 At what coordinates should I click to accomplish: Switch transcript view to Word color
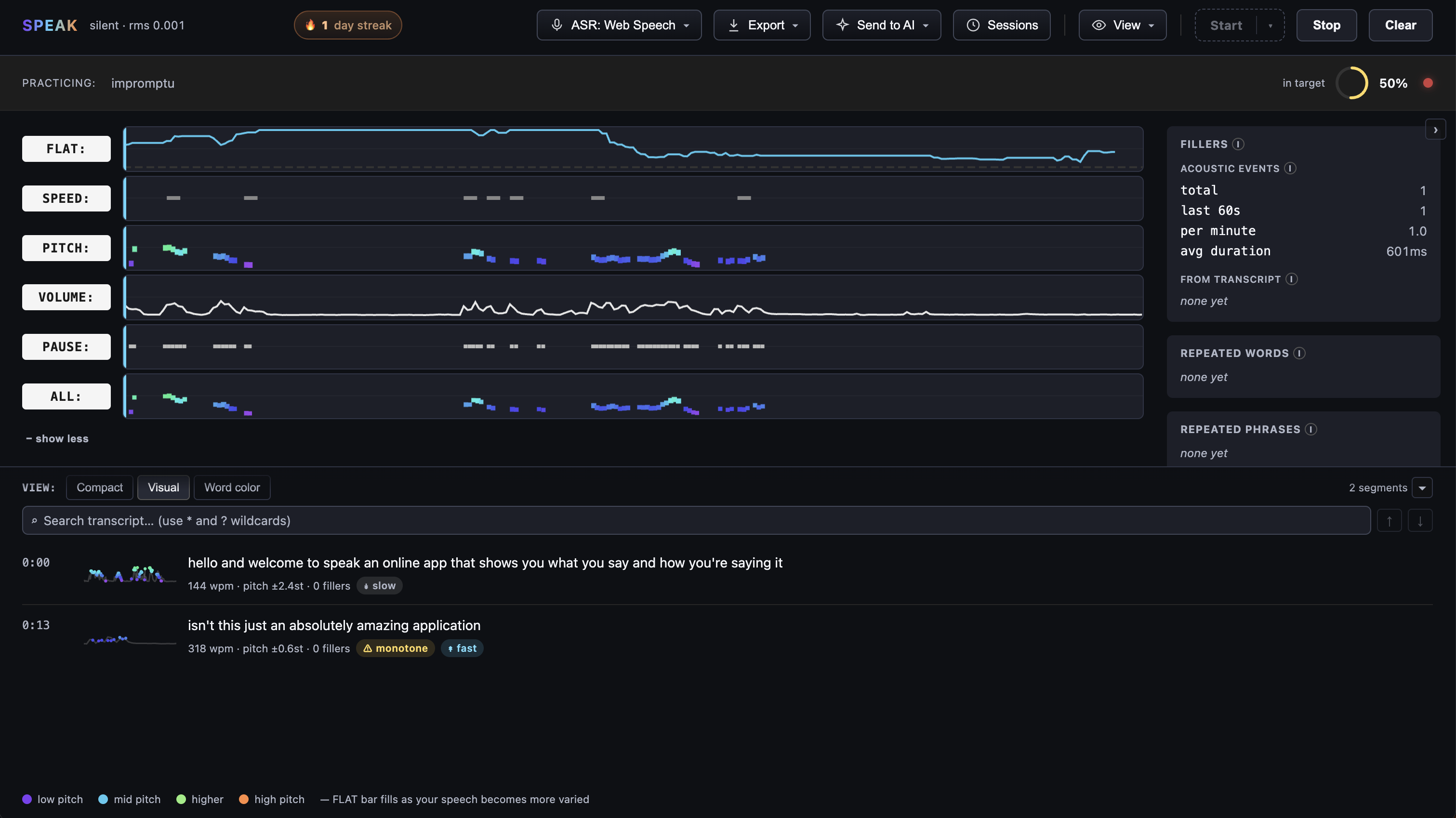(x=232, y=488)
